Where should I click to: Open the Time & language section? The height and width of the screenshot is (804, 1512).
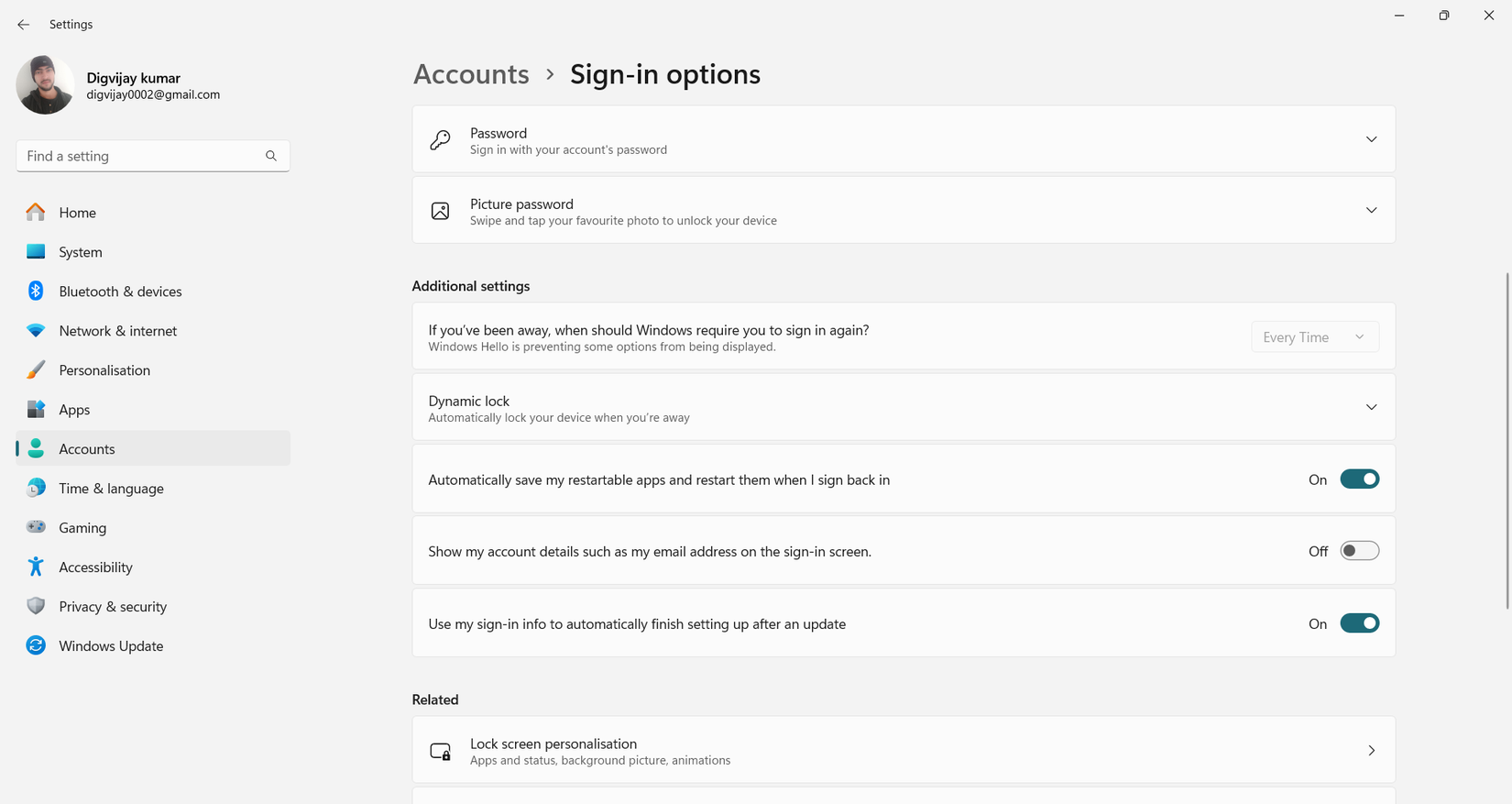click(x=111, y=489)
